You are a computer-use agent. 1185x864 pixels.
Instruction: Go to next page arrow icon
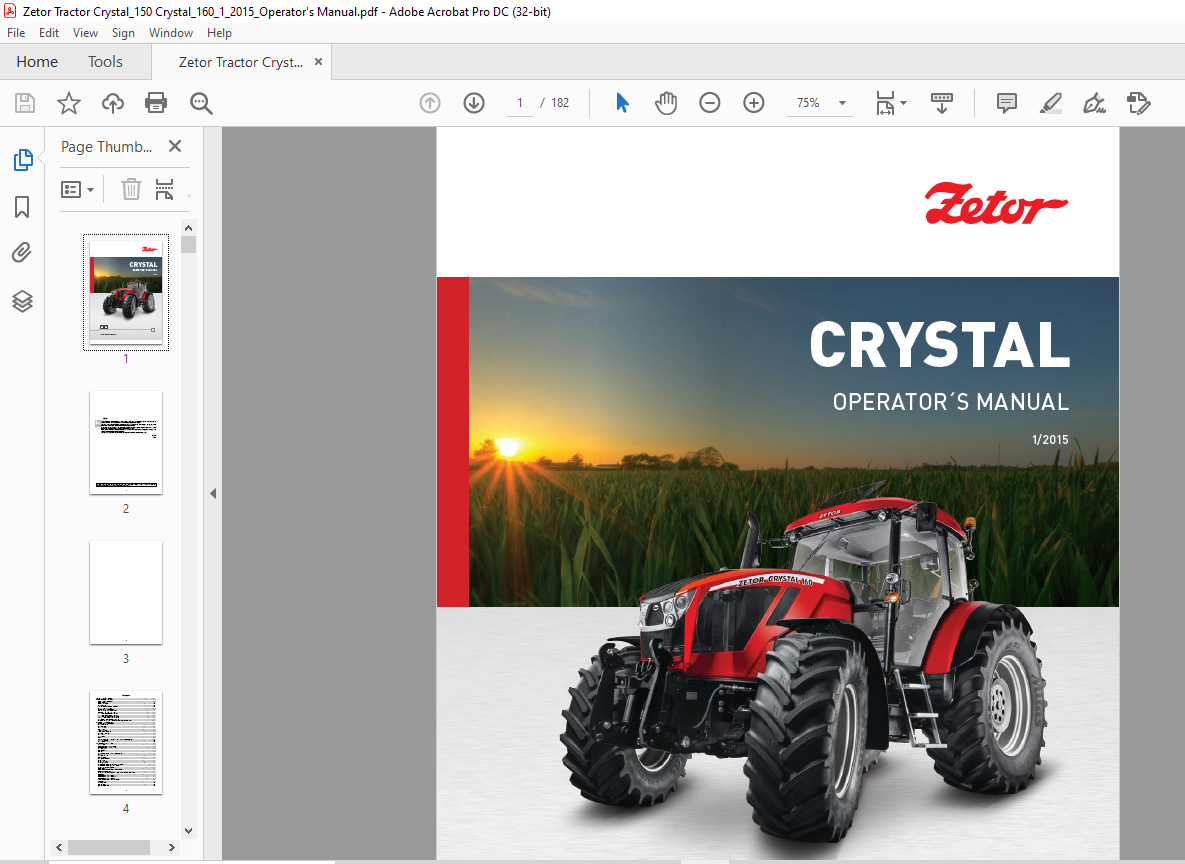tap(474, 103)
